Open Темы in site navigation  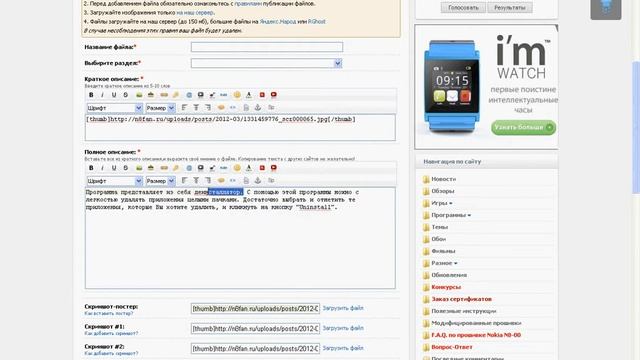coord(440,227)
